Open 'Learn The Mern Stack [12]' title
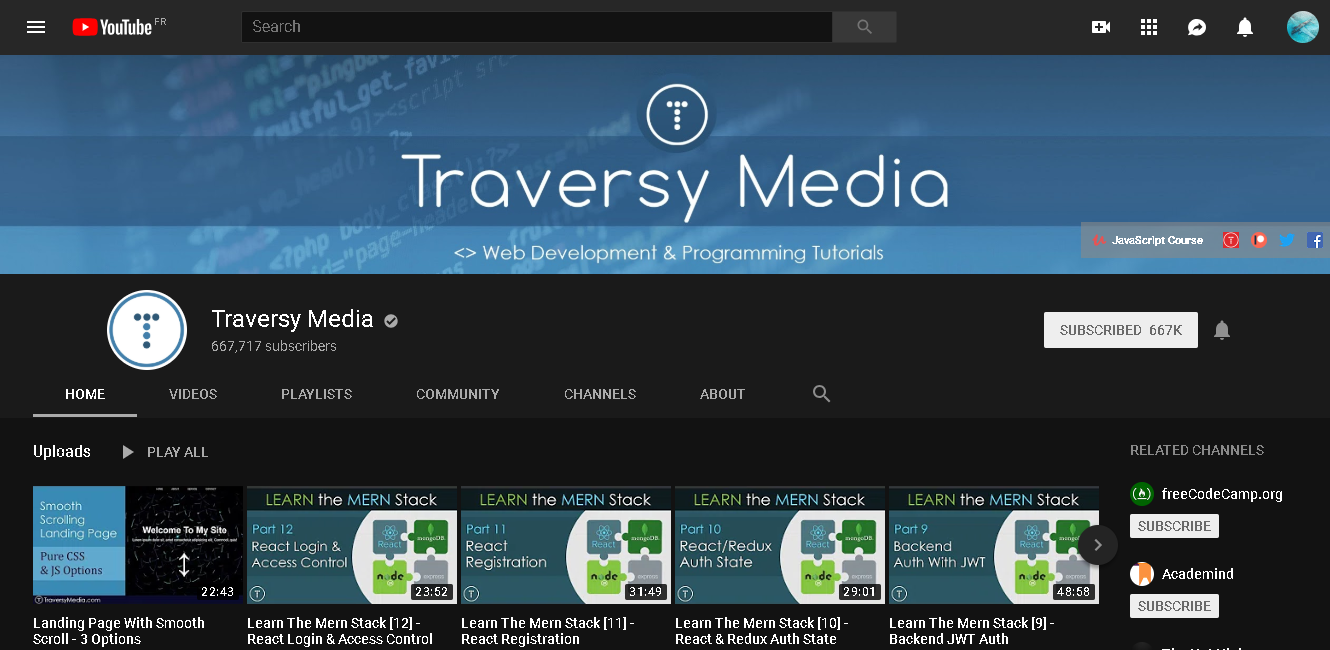Viewport: 1330px width, 650px height. point(340,631)
